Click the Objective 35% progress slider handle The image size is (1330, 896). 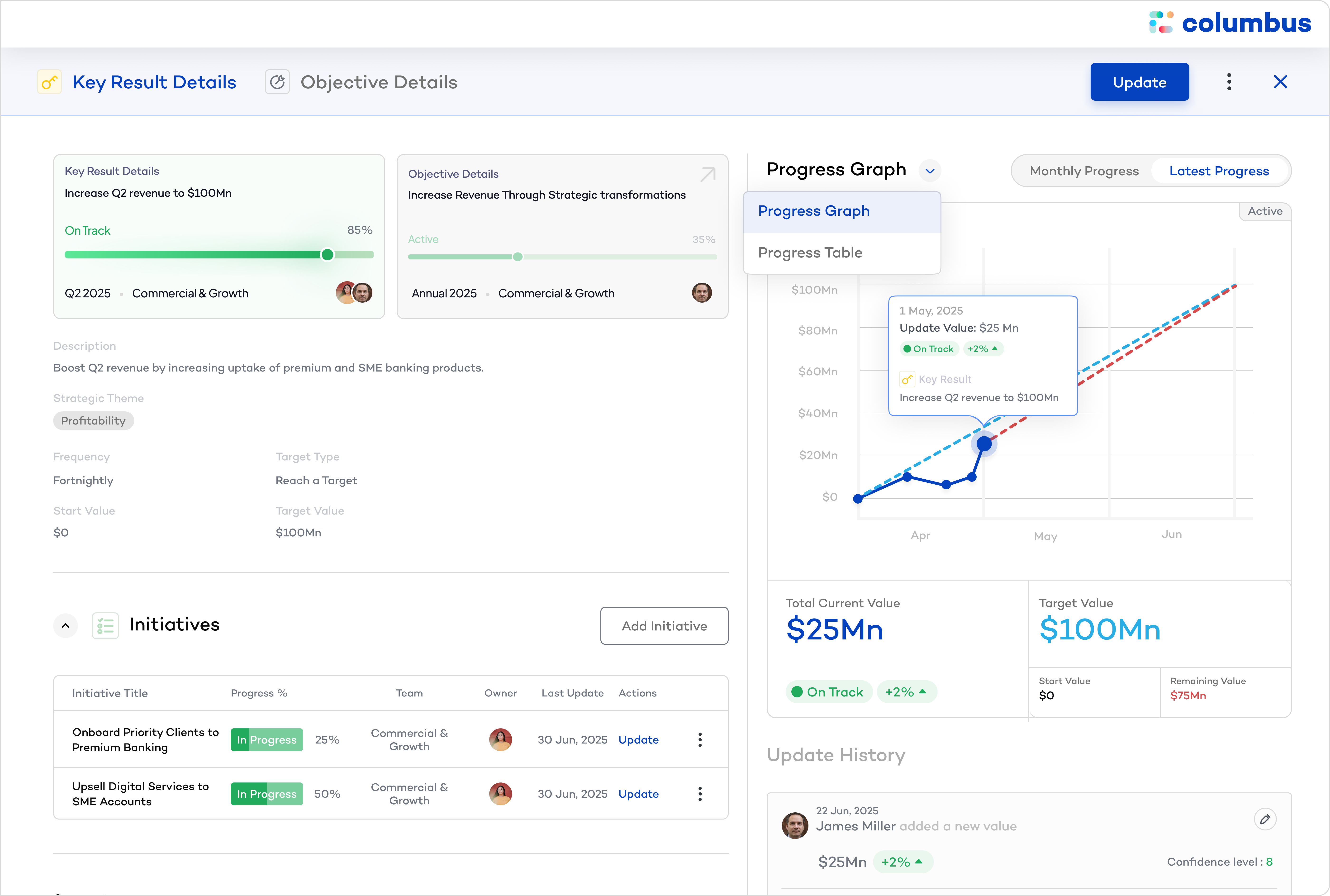pyautogui.click(x=518, y=257)
